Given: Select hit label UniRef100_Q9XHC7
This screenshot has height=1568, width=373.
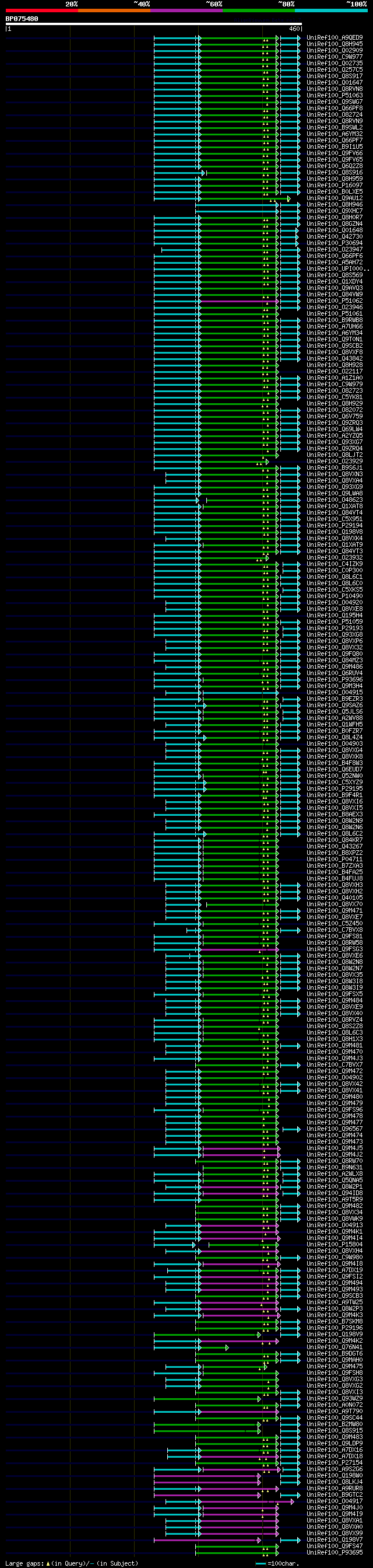Looking at the screenshot, I should [335, 211].
